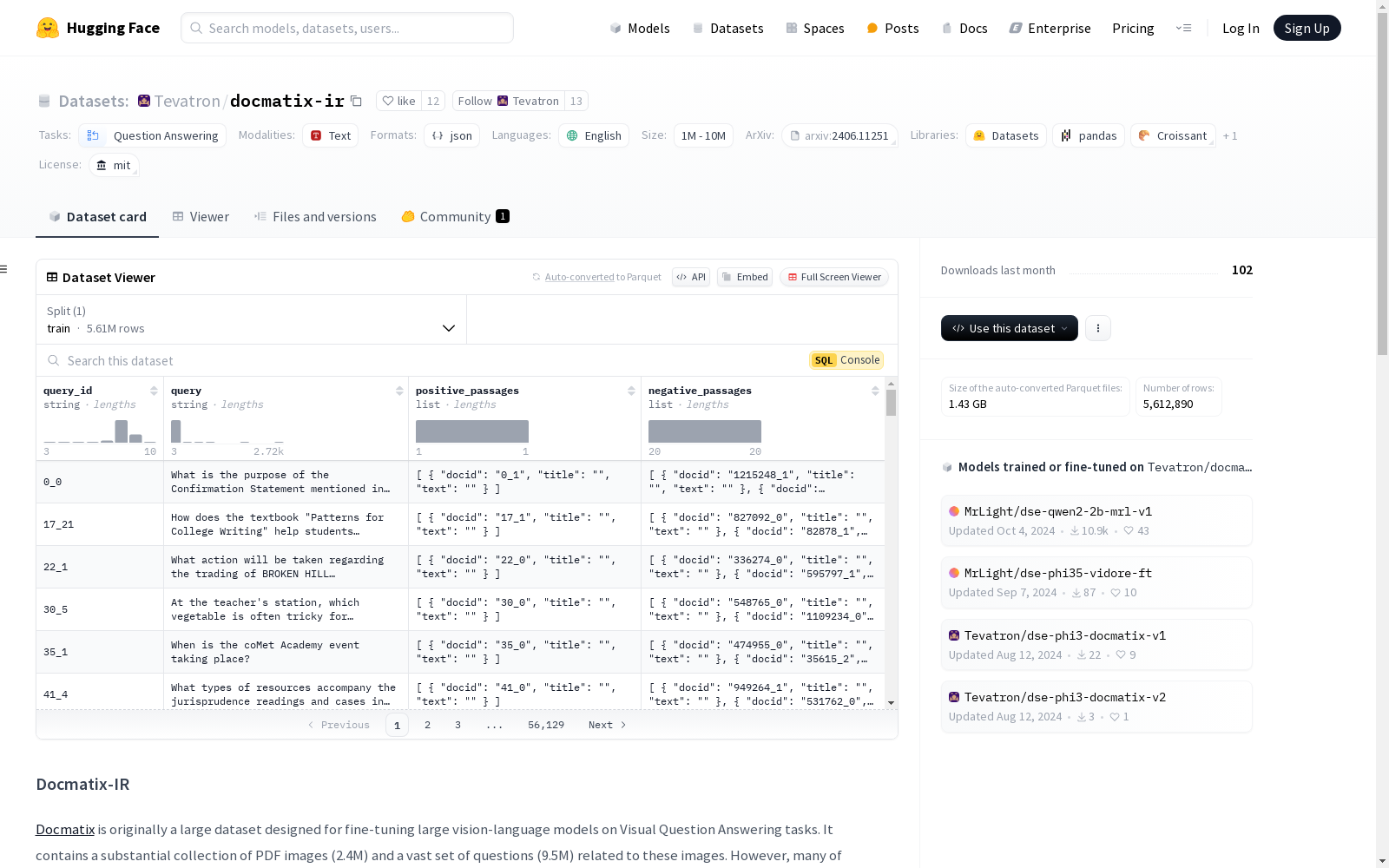Select the pandas library tag
The width and height of the screenshot is (1389, 868).
tap(1089, 135)
